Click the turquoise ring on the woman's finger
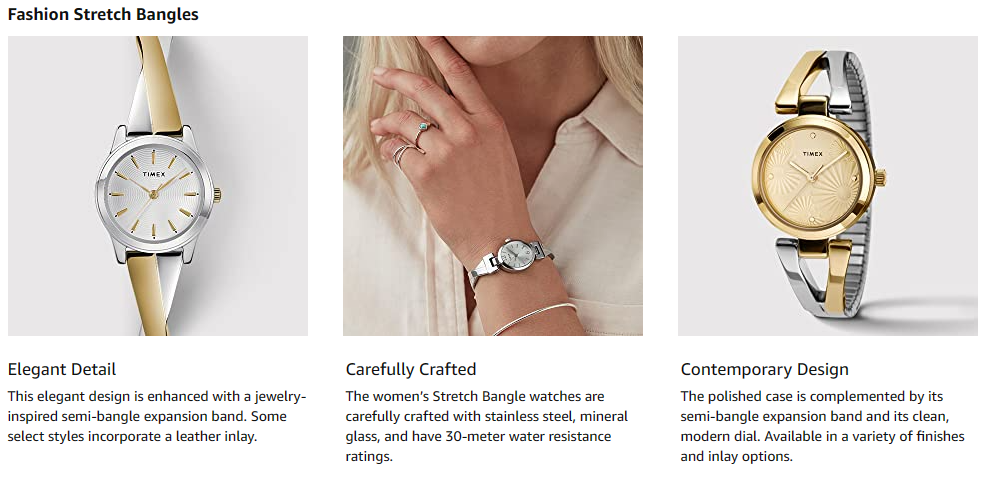987x493 pixels. click(x=422, y=127)
